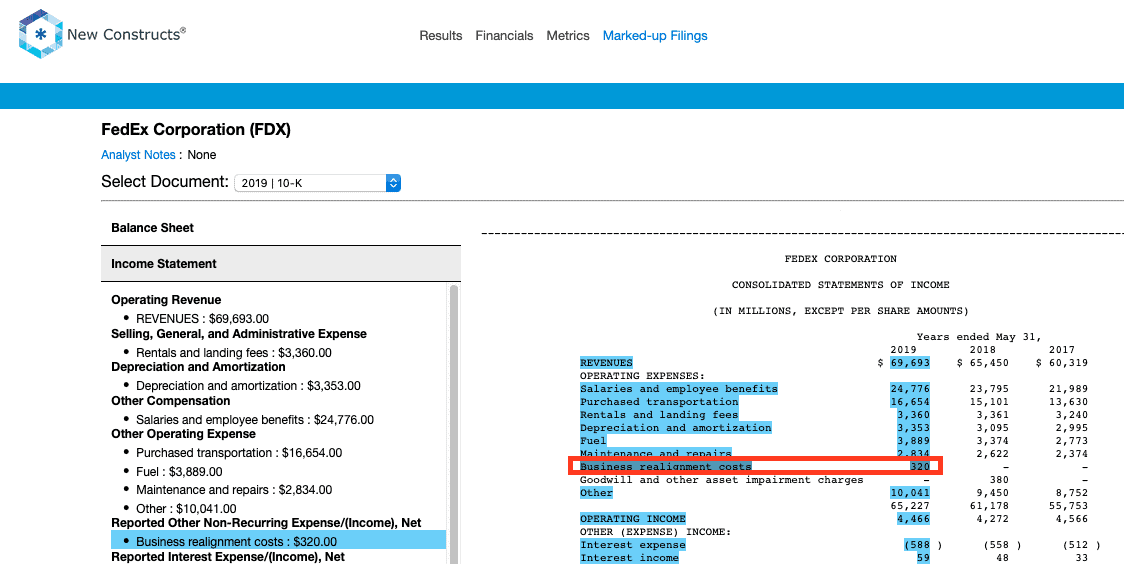Select Rentals and landing fees : $3,360.00 item
This screenshot has width=1124, height=564.
pos(234,353)
